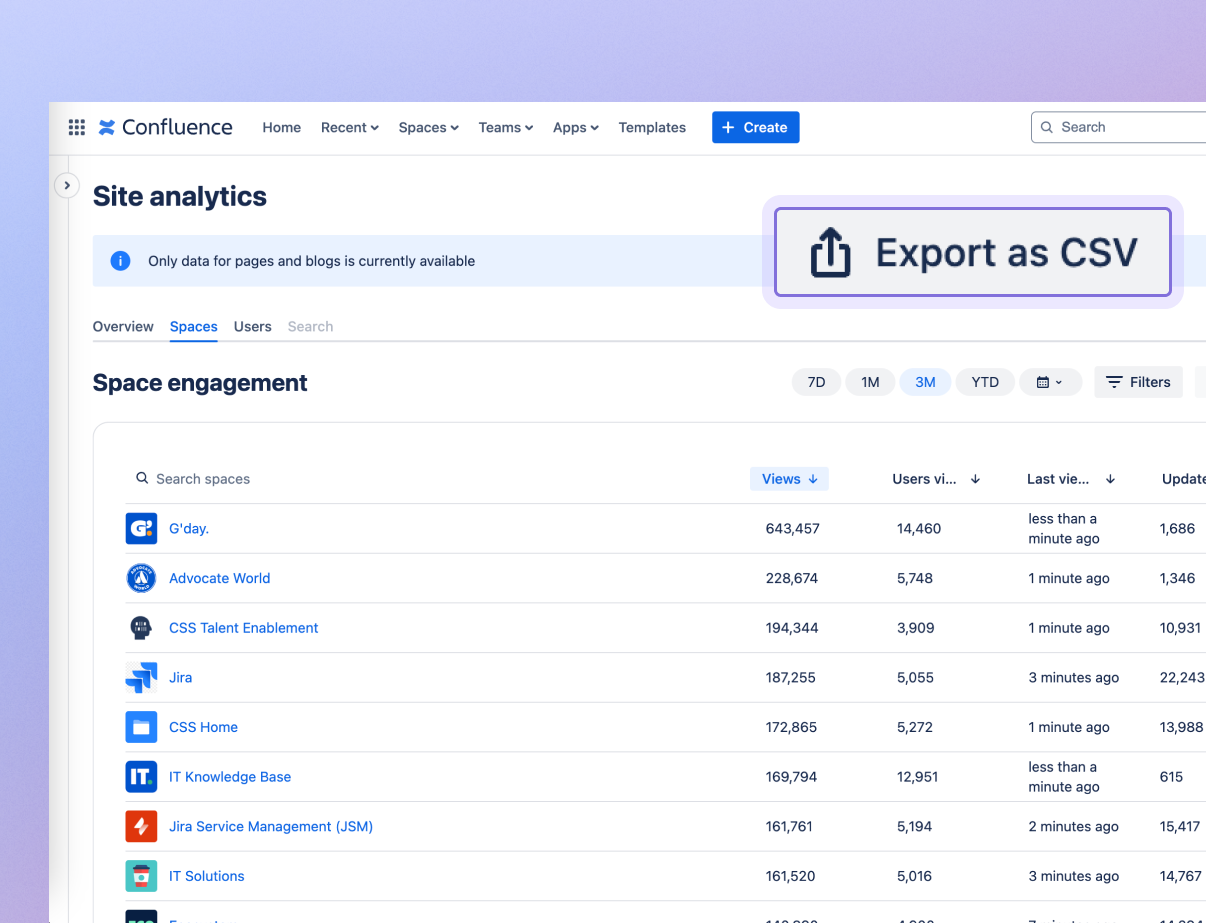Click the Export as CSV button
Image resolution: width=1206 pixels, height=923 pixels.
tap(971, 252)
